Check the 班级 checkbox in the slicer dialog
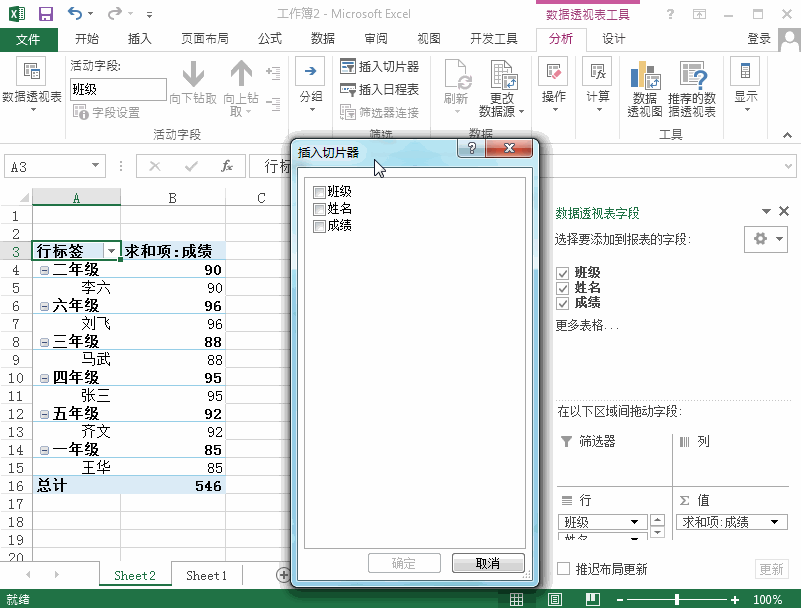The width and height of the screenshot is (801, 608). pyautogui.click(x=321, y=191)
